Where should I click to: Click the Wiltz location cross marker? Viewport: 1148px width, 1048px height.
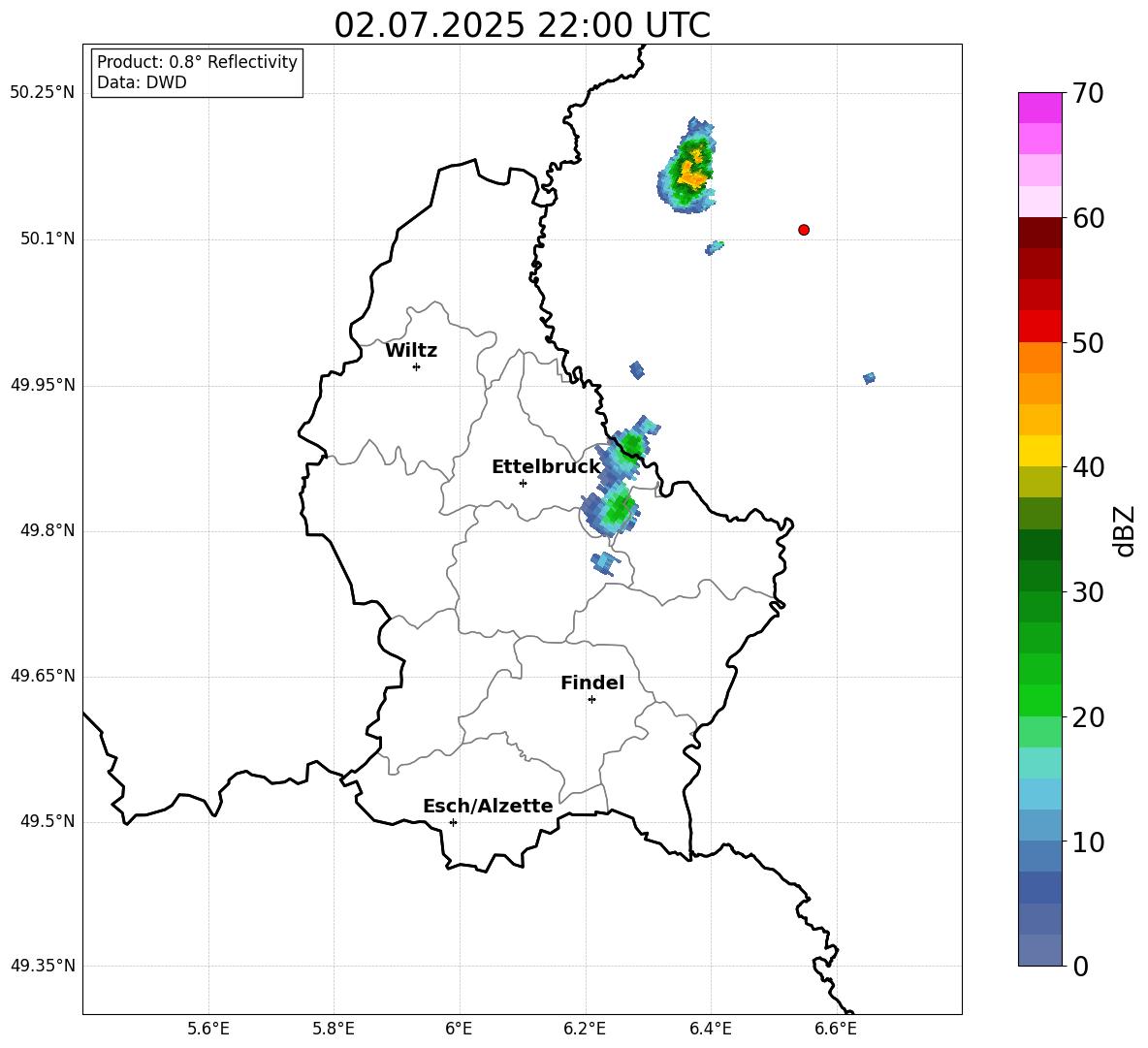pyautogui.click(x=417, y=366)
